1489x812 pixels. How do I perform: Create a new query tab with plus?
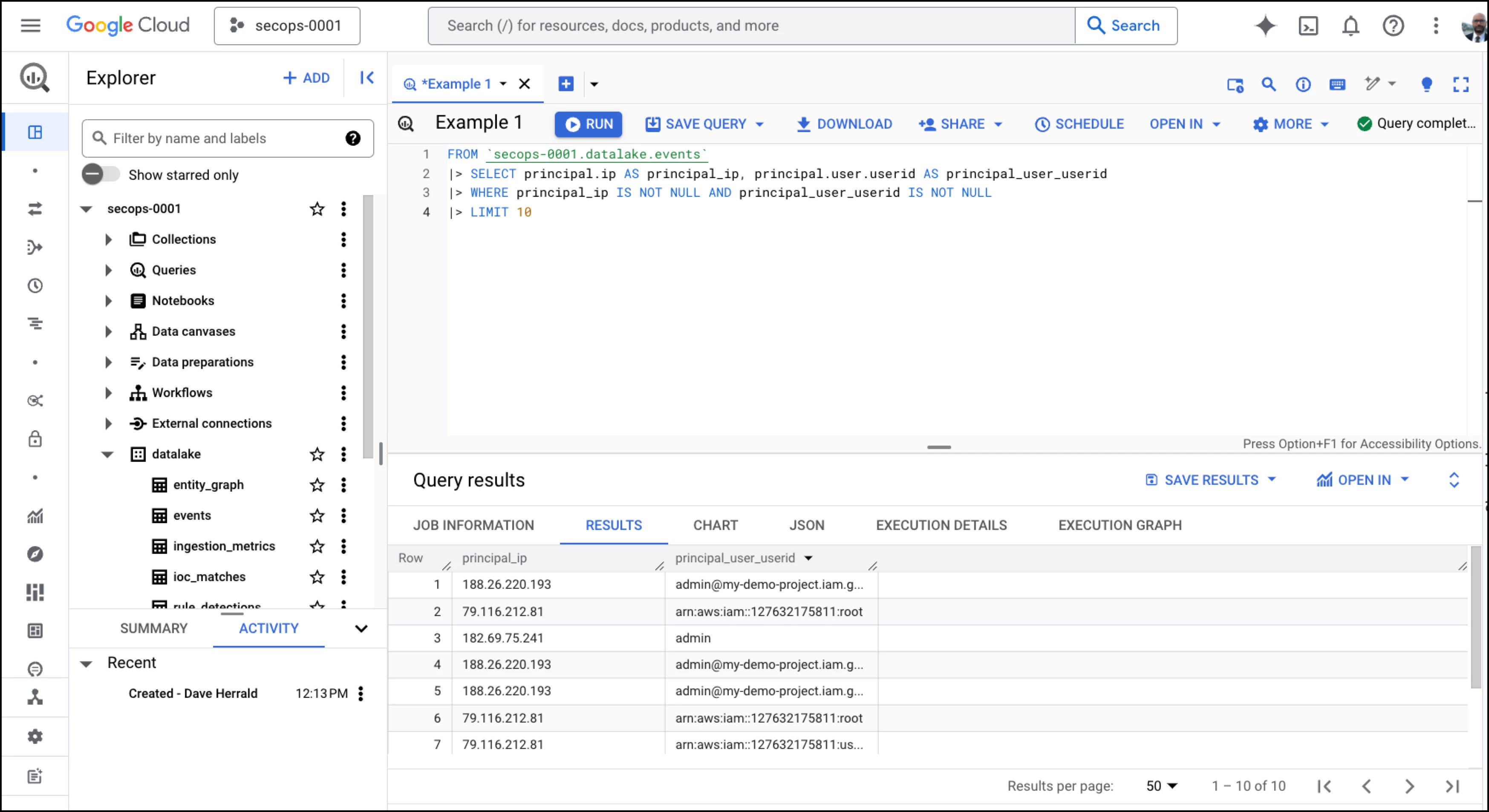(566, 84)
